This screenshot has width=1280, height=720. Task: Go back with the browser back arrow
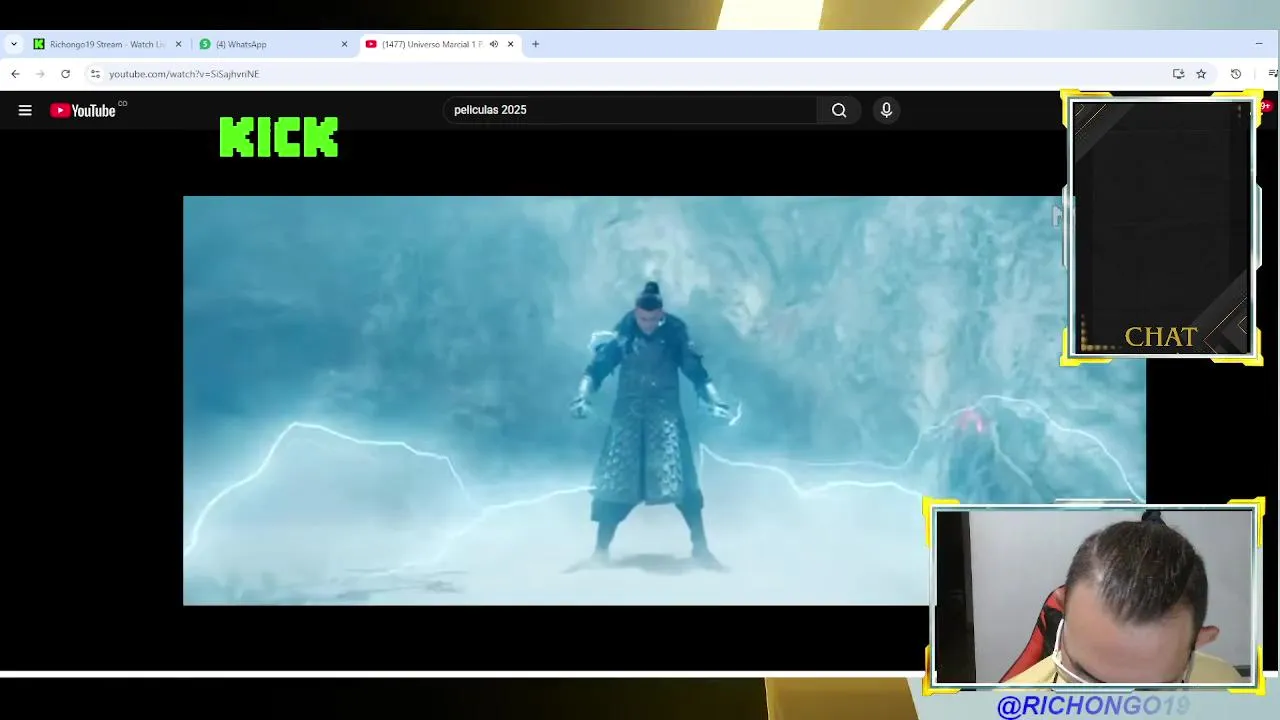pyautogui.click(x=15, y=74)
